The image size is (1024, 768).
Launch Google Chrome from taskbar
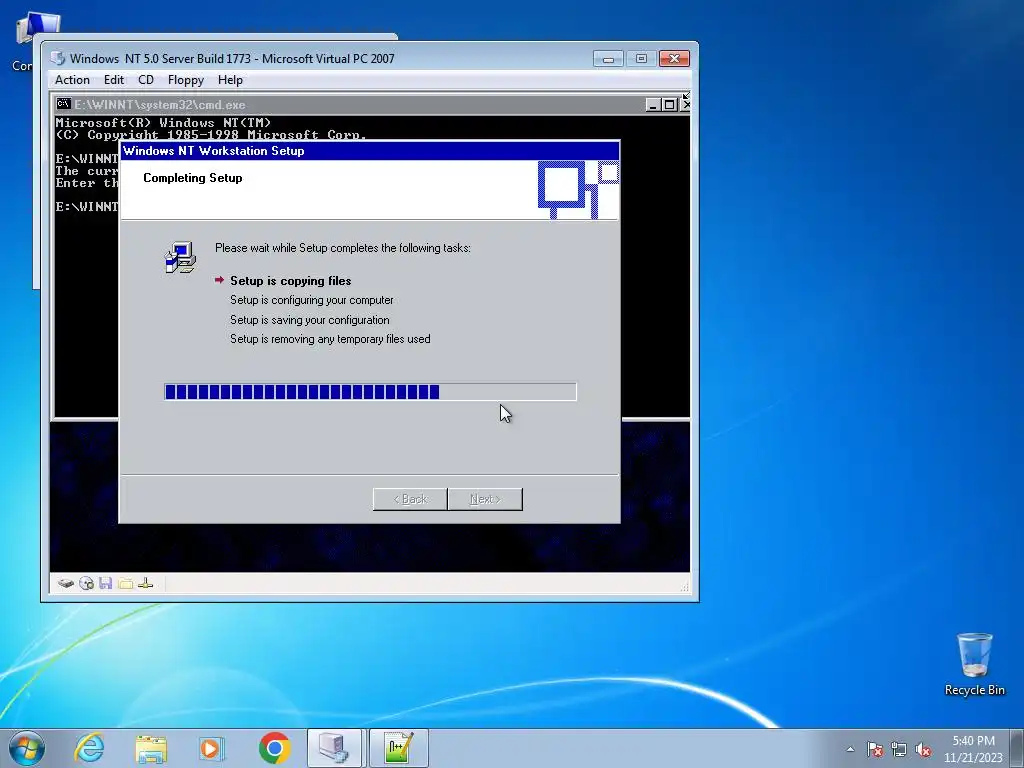pos(274,748)
